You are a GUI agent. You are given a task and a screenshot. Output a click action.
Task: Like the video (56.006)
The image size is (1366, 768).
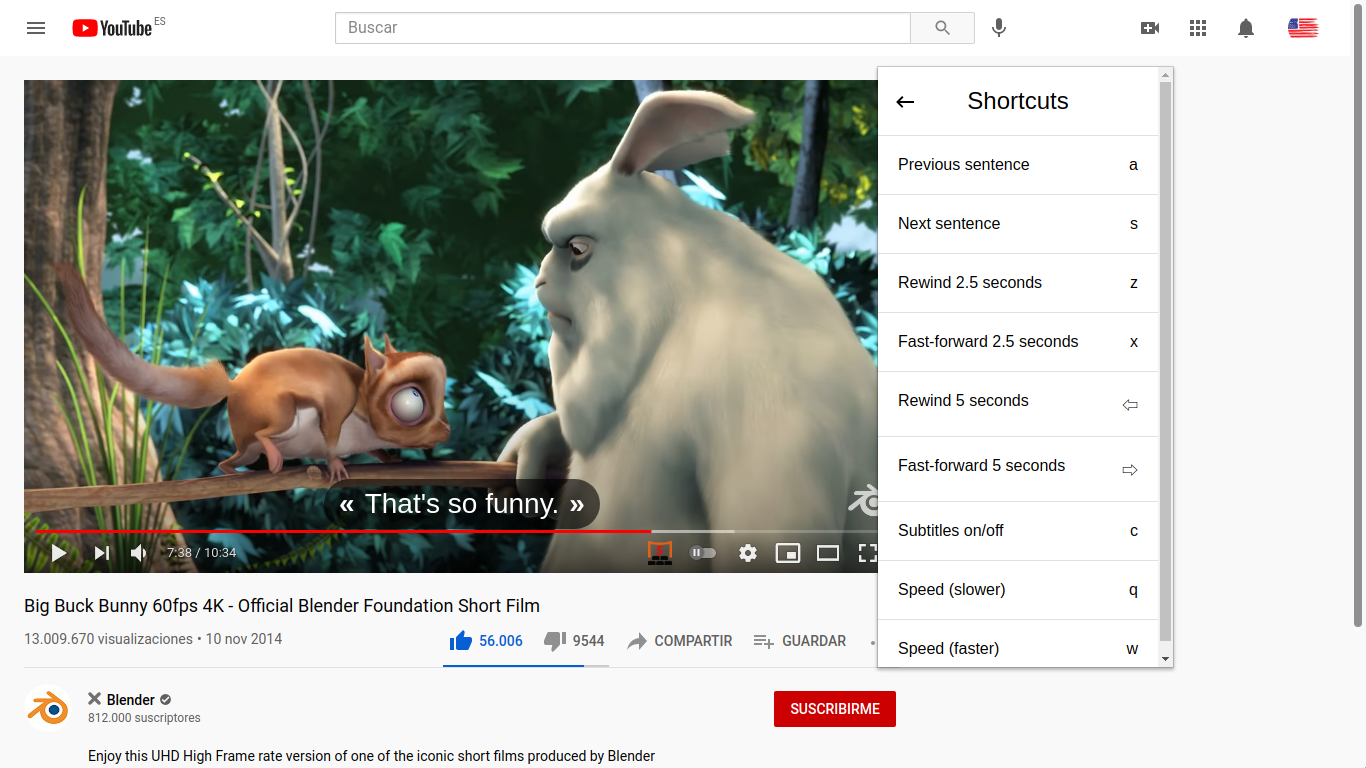487,641
